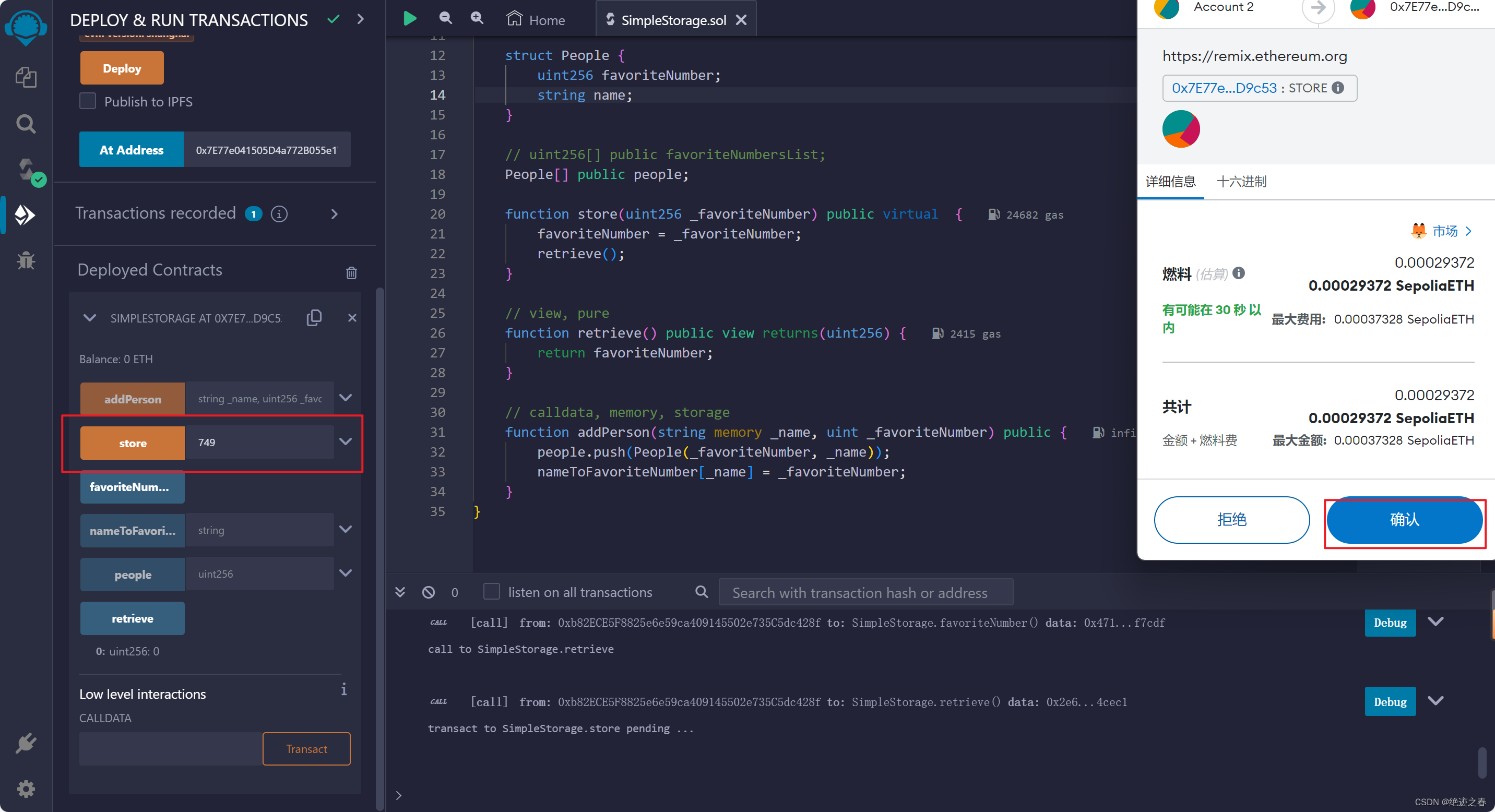Click the 拒绝 reject button
Image resolution: width=1495 pixels, height=812 pixels.
1233,518
